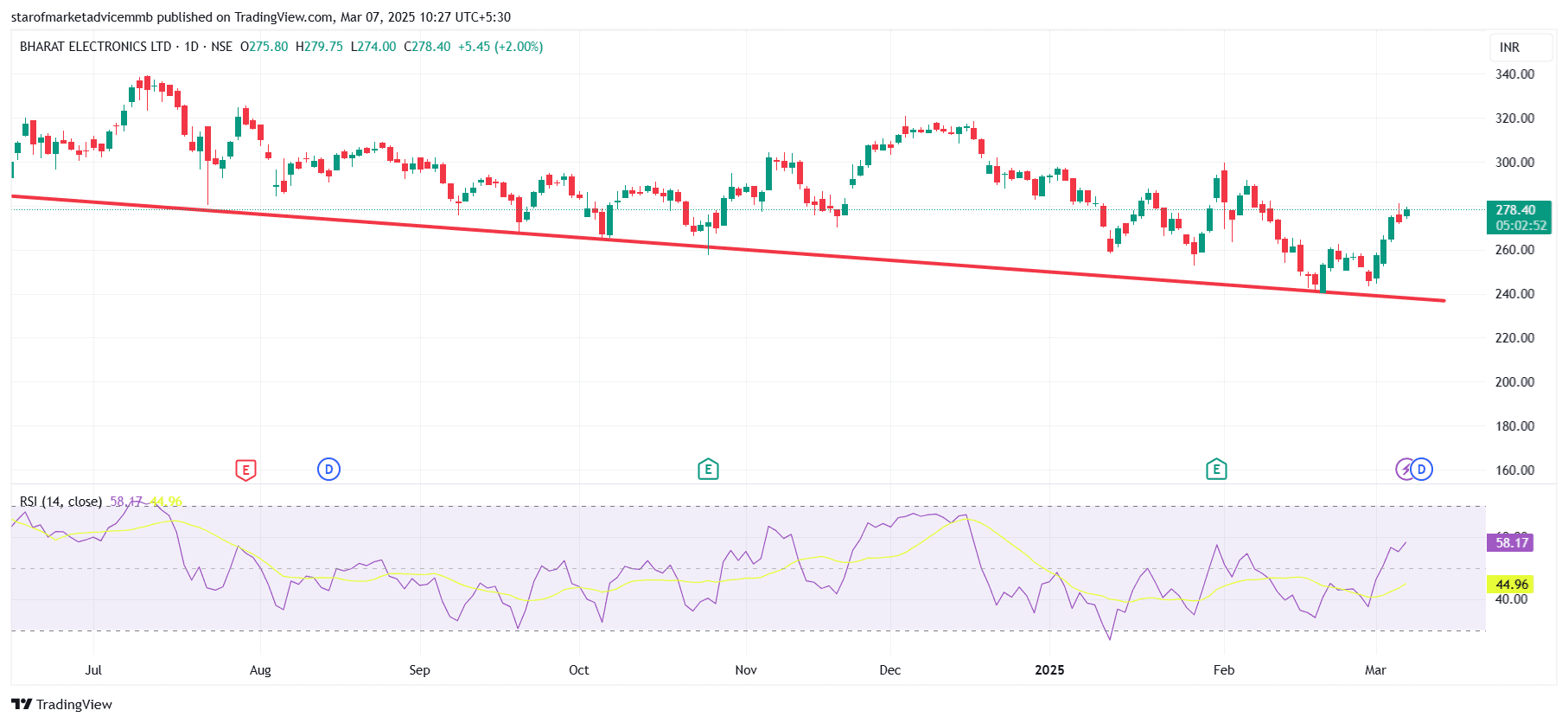1568x723 pixels.
Task: Click the 160.00 price axis label
Action: pos(1515,470)
